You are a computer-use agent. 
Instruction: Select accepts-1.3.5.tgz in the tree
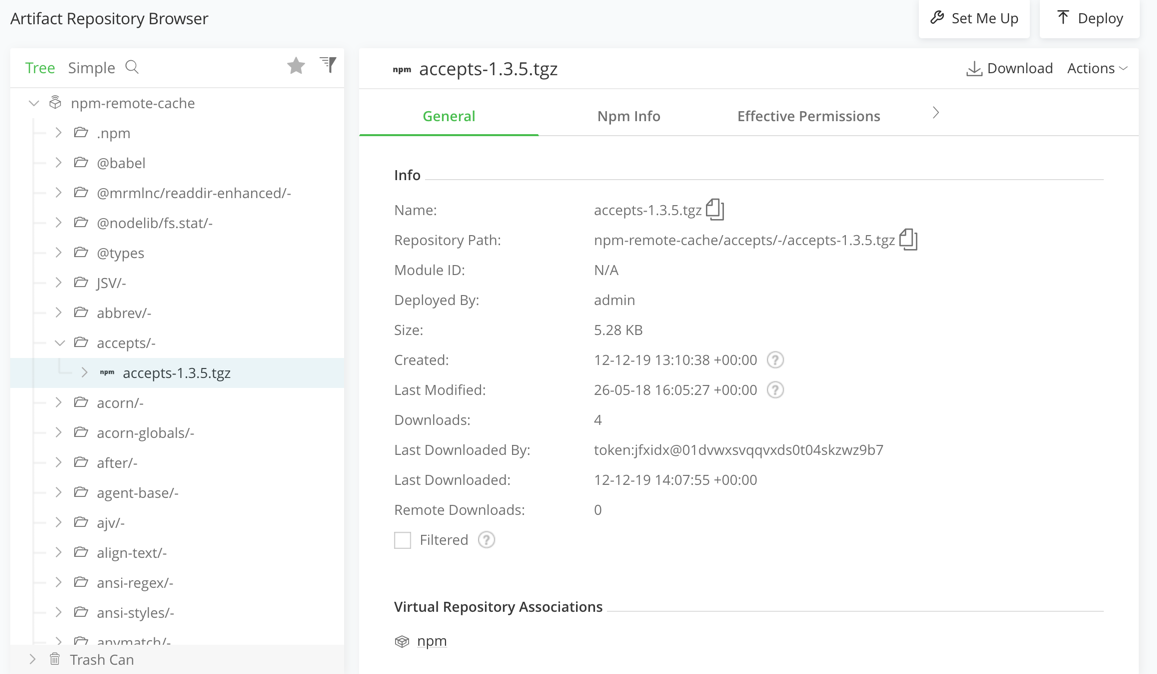(x=175, y=372)
